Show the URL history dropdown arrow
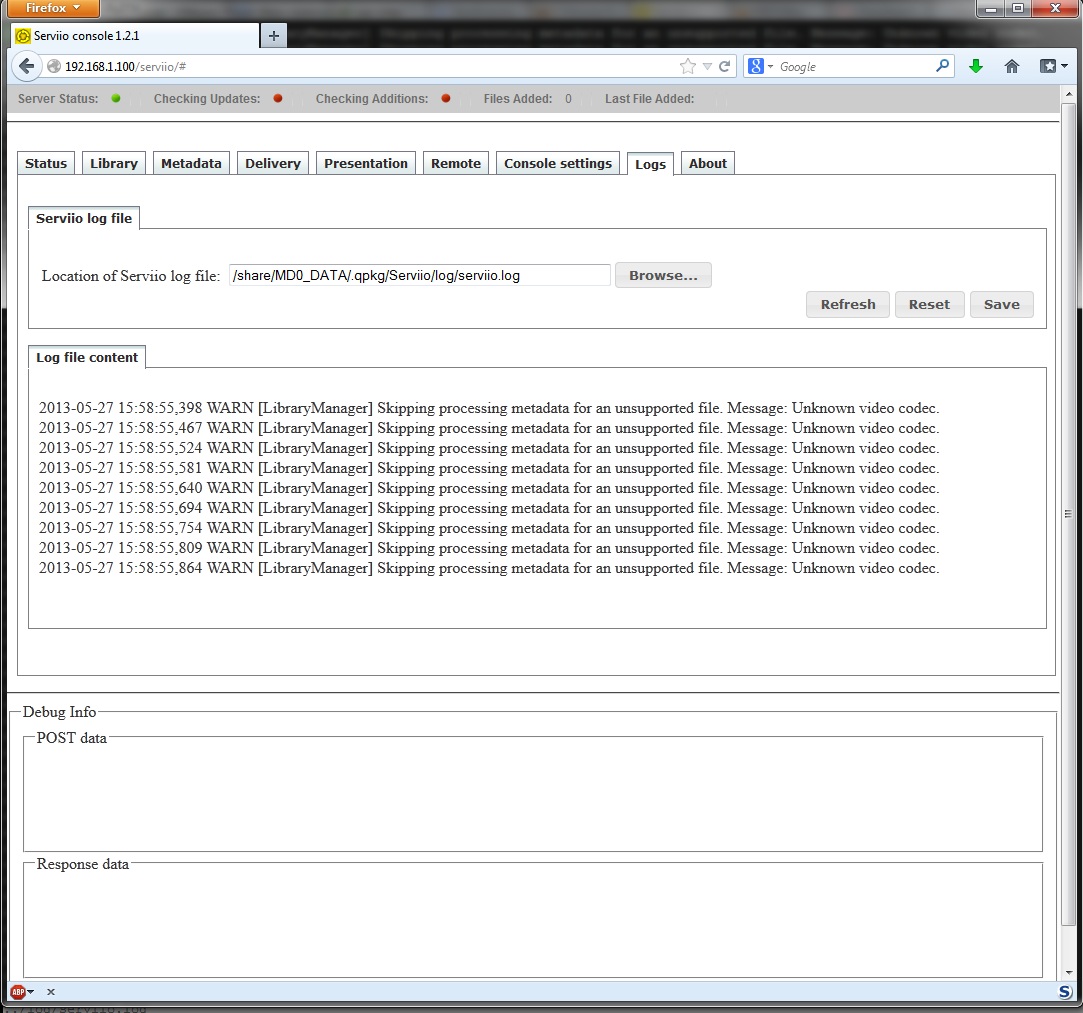Viewport: 1083px width, 1013px height. pos(707,66)
